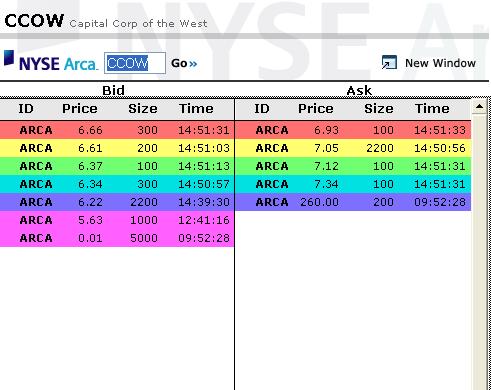This screenshot has height=390, width=491.
Task: Click ask time 09:52:28
Action: pyautogui.click(x=440, y=202)
